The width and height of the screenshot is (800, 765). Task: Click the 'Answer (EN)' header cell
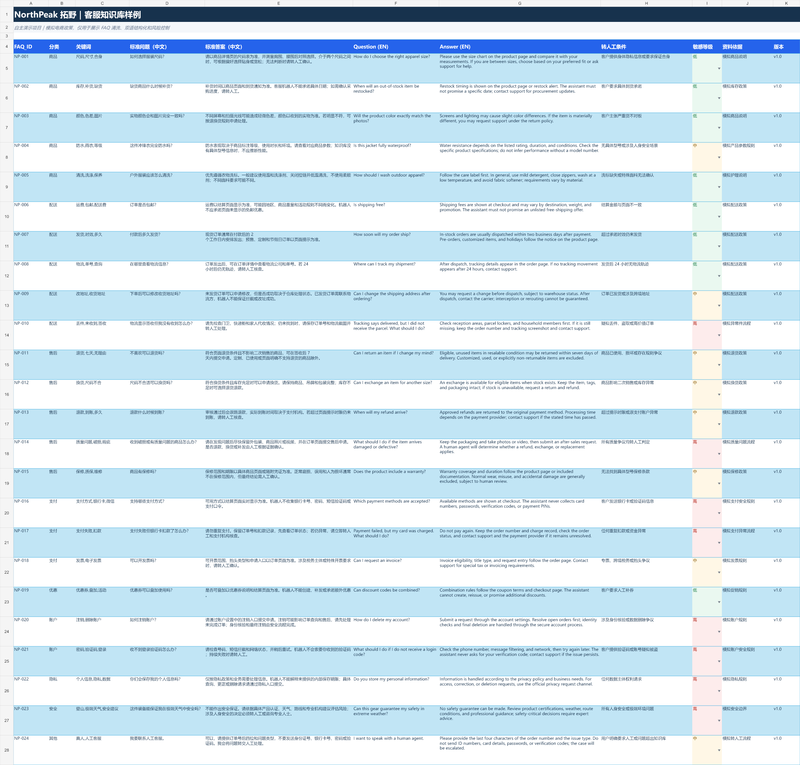pyautogui.click(x=519, y=46)
